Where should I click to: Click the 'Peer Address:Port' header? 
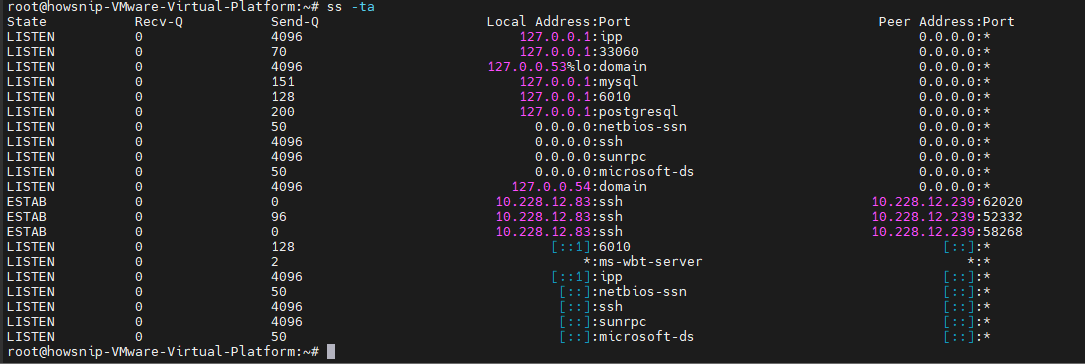click(x=947, y=21)
